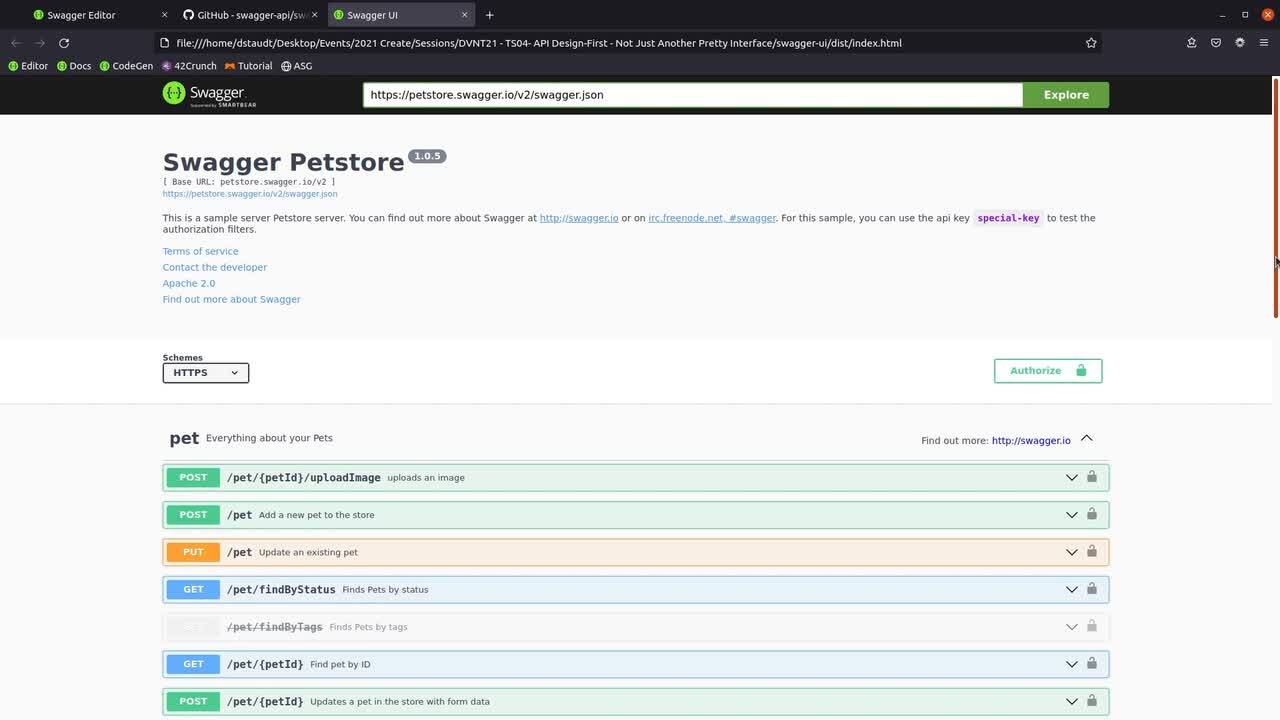
Task: Open the irc.freenode.net, #swagger link
Action: tap(712, 218)
